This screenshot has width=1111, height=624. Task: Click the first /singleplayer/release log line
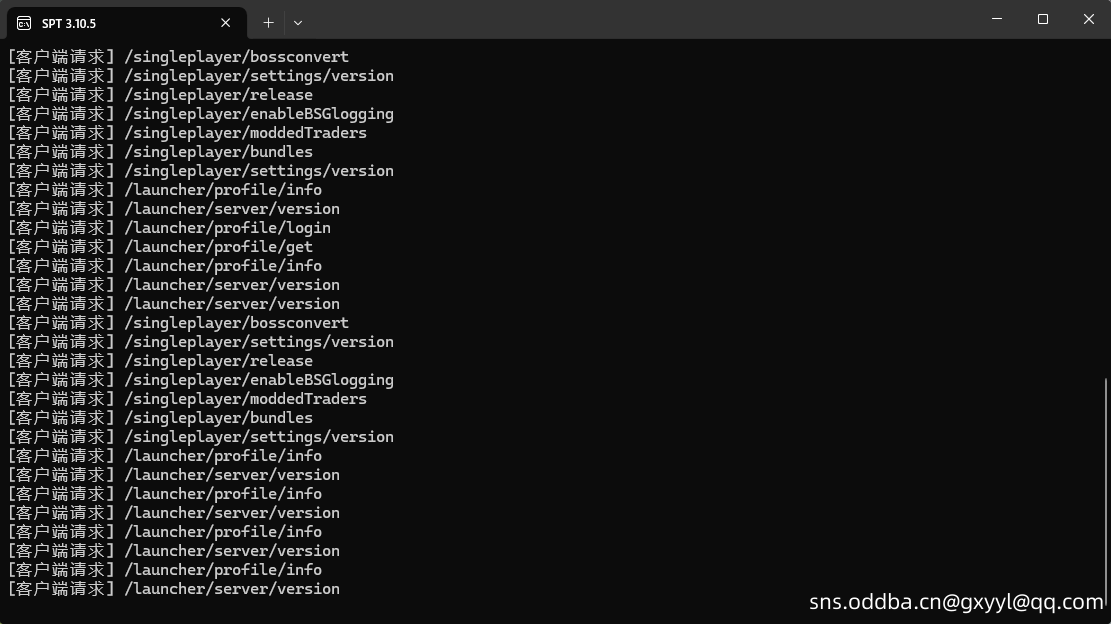160,94
